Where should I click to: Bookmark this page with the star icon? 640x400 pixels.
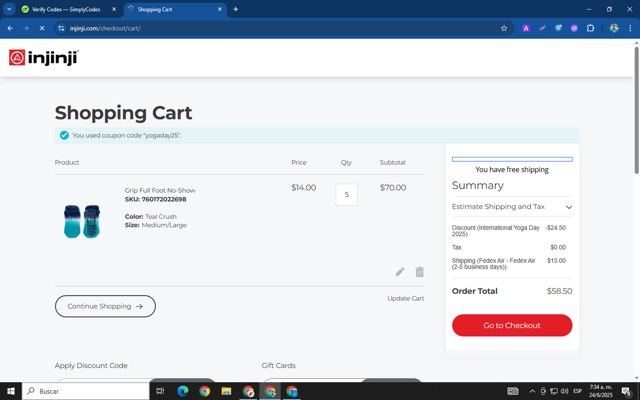tap(504, 28)
